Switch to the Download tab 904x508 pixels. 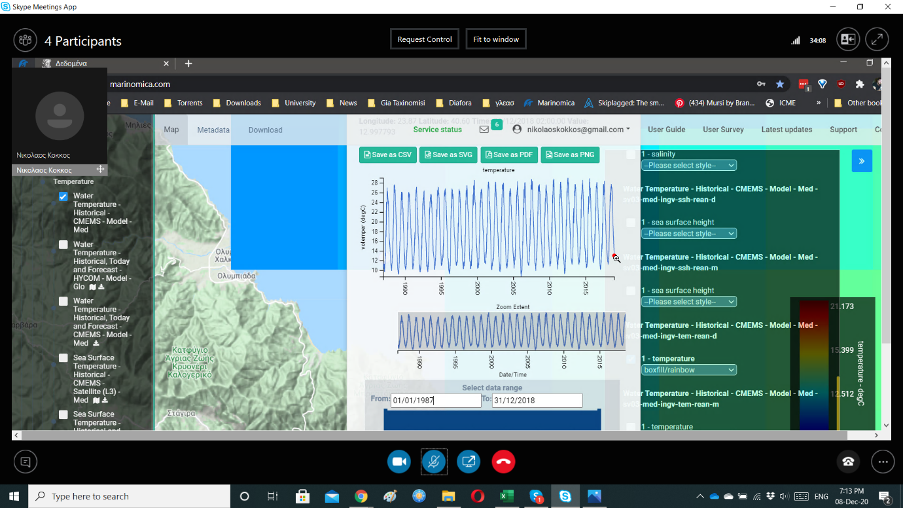[x=265, y=130]
